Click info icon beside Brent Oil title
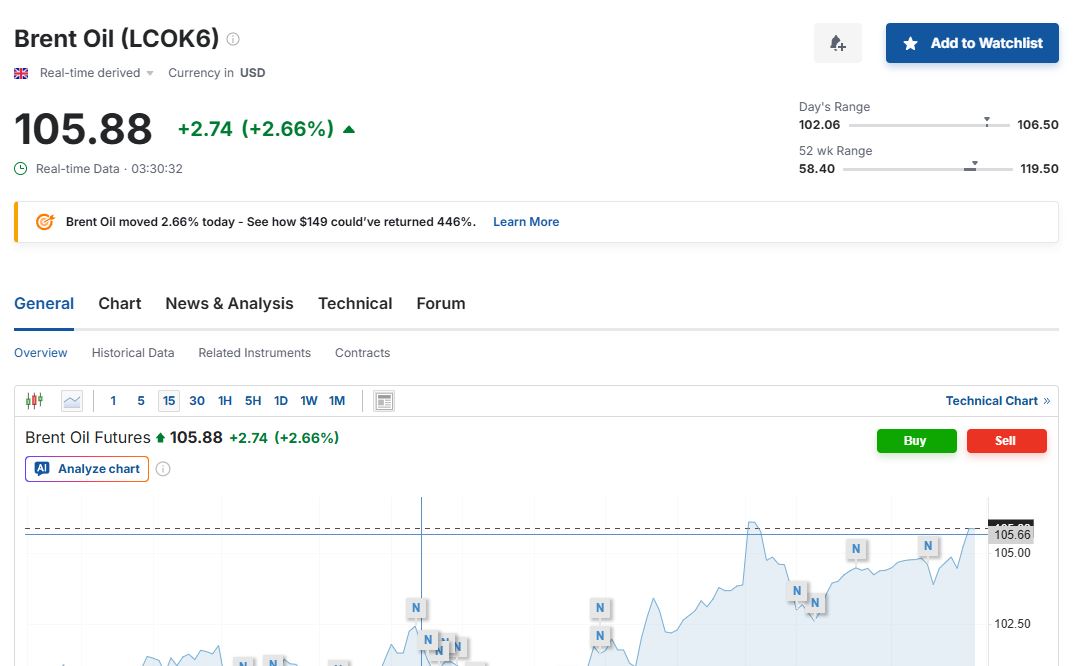This screenshot has height=666, width=1082. 233,40
